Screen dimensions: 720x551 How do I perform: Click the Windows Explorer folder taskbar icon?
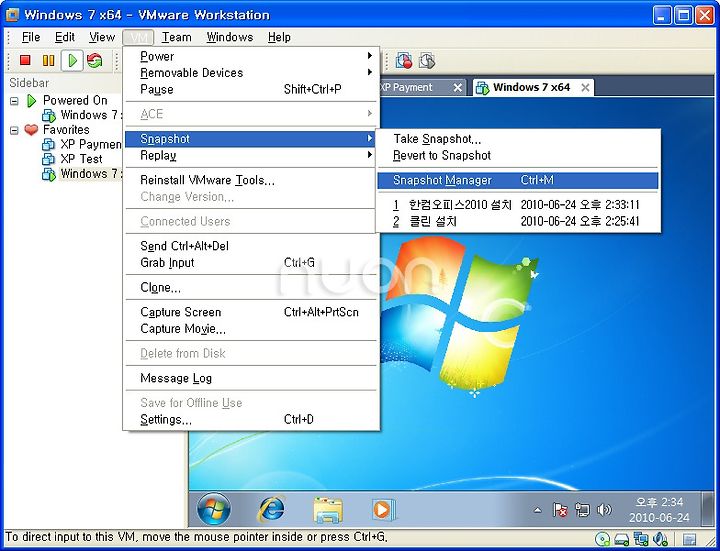pyautogui.click(x=327, y=509)
